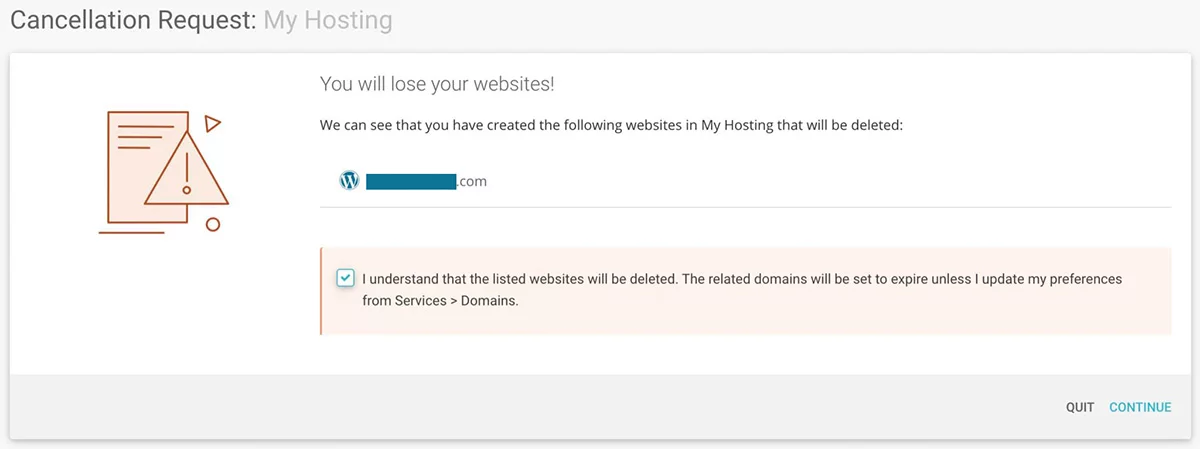Click the warning triangle exclamation illustration
The width and height of the screenshot is (1200, 449).
187,172
